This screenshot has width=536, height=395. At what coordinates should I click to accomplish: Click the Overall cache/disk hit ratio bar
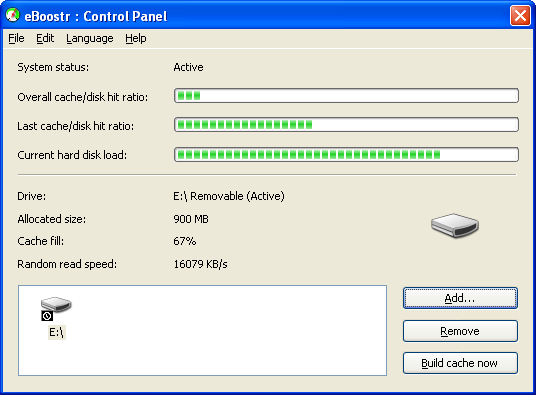(346, 96)
